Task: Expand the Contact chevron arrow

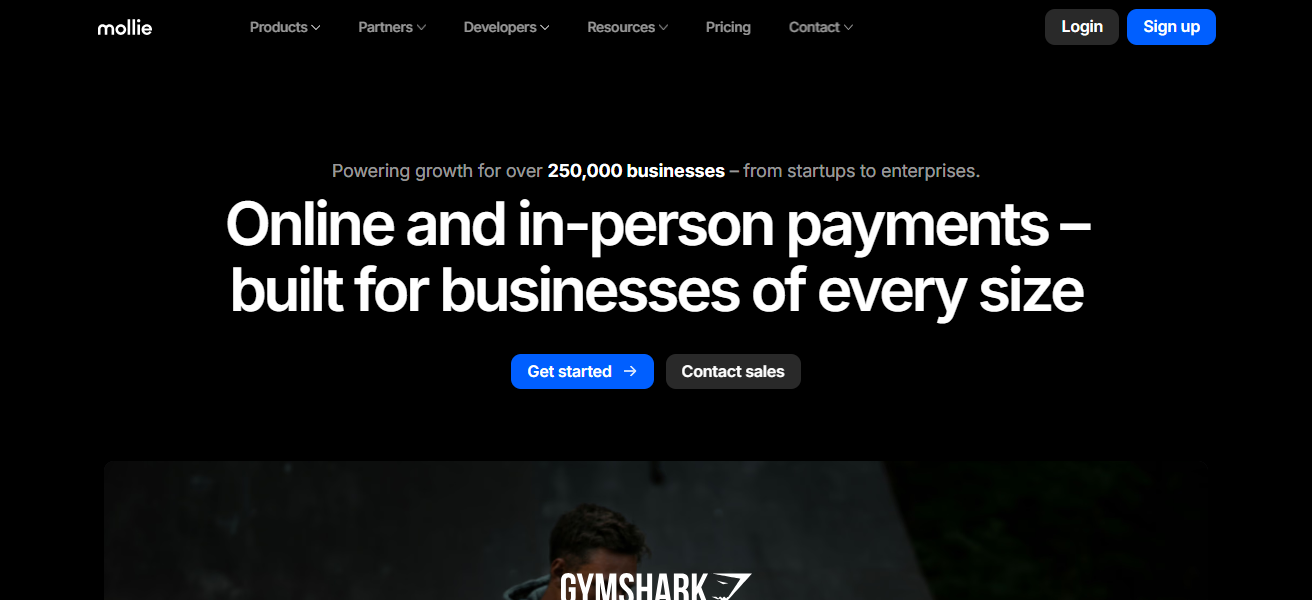Action: click(848, 28)
